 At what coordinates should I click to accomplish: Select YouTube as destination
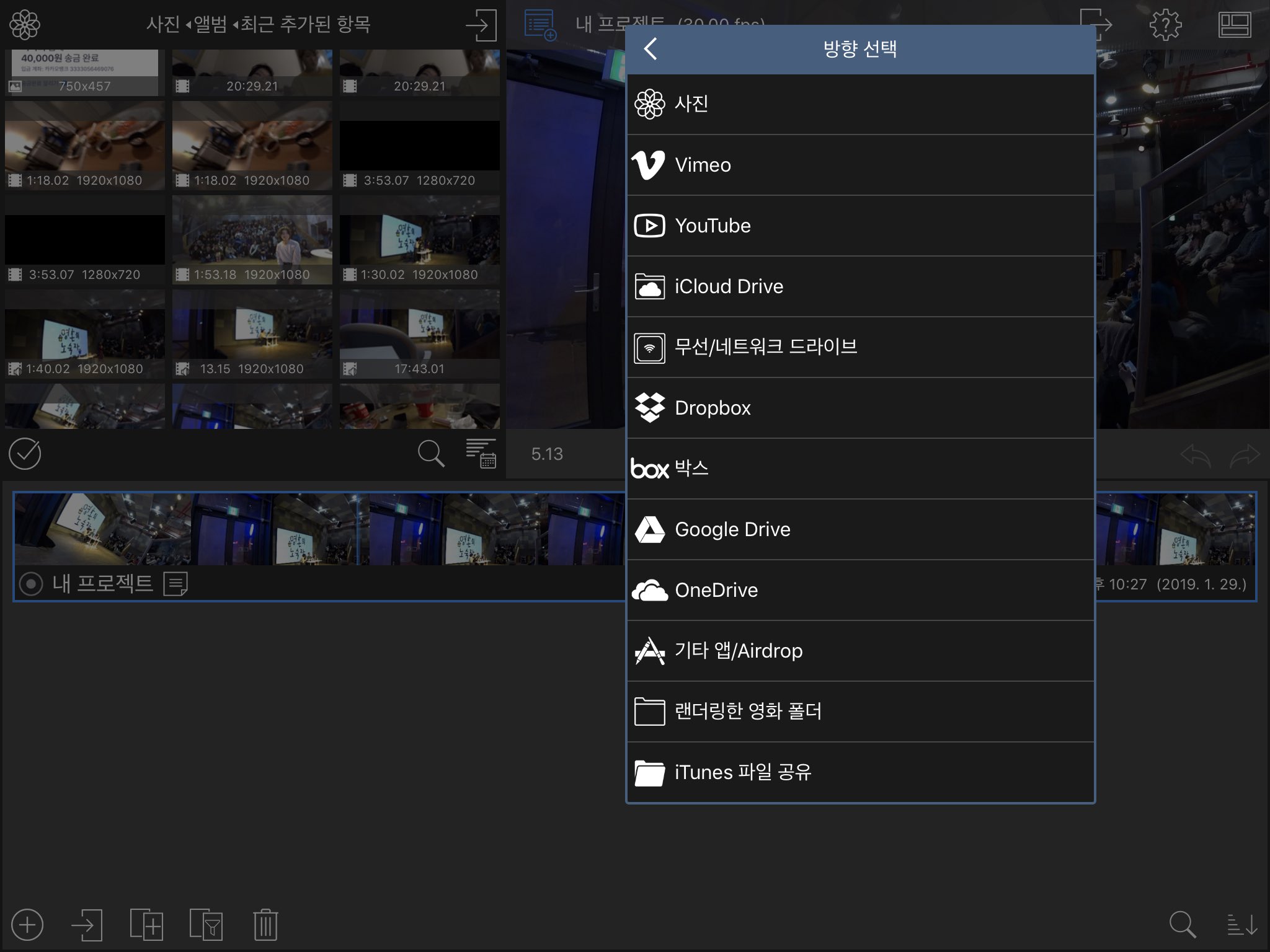(860, 226)
